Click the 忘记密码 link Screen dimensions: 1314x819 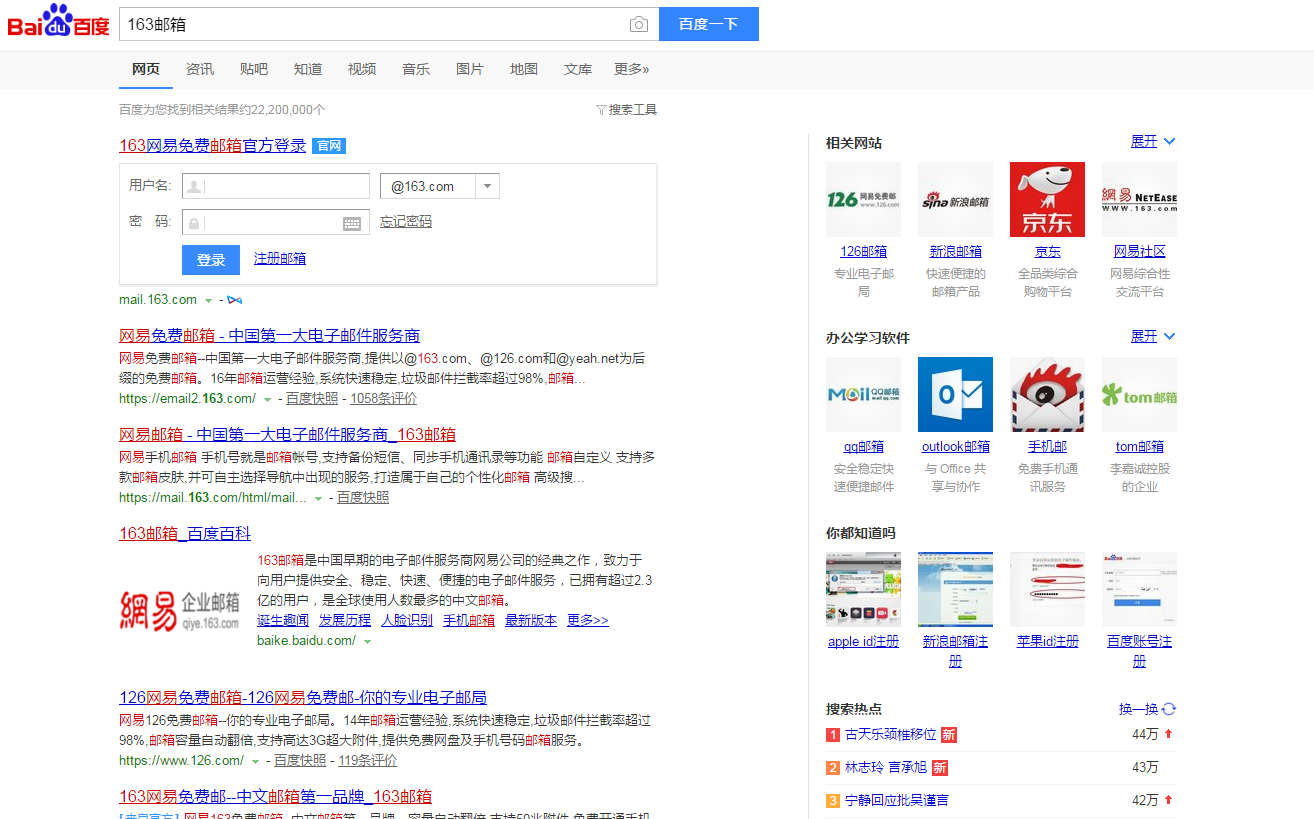(x=406, y=222)
